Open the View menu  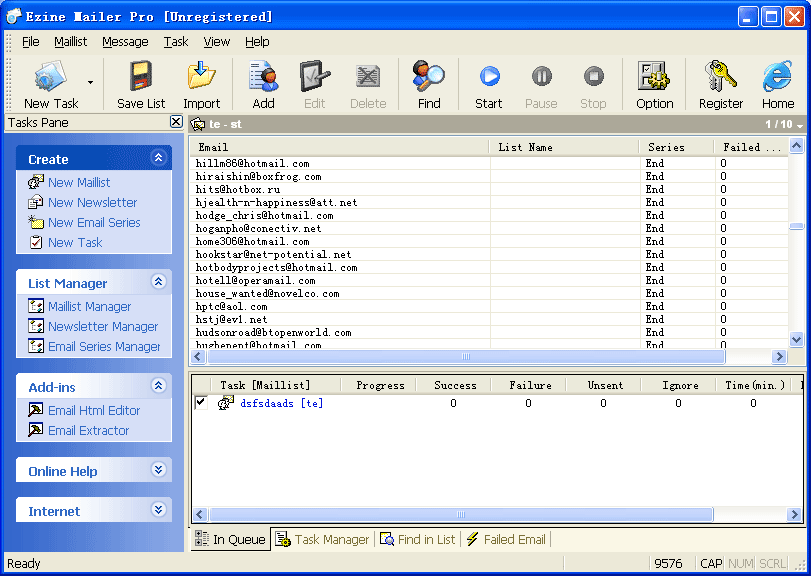[216, 41]
